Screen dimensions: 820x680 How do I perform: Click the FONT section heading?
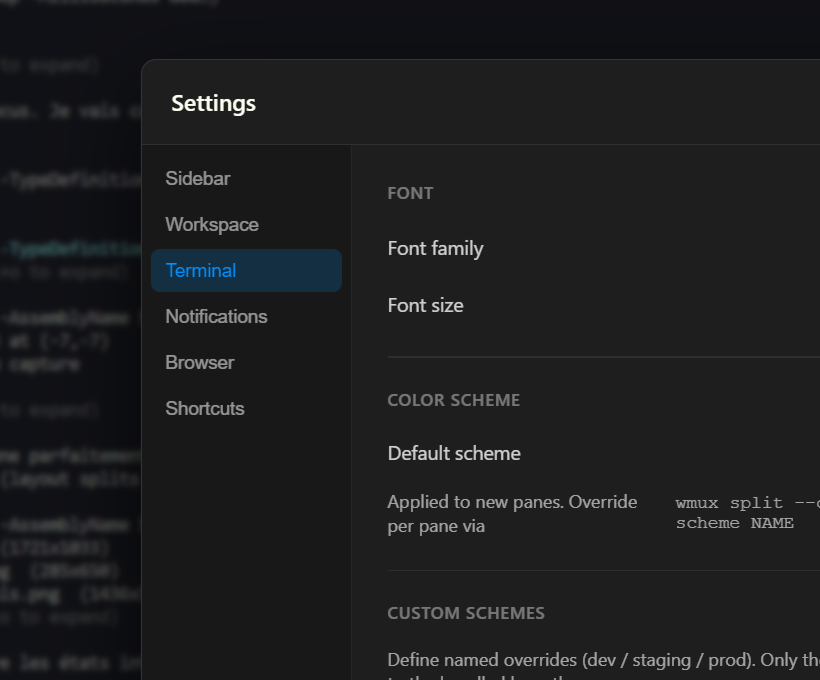pos(410,194)
